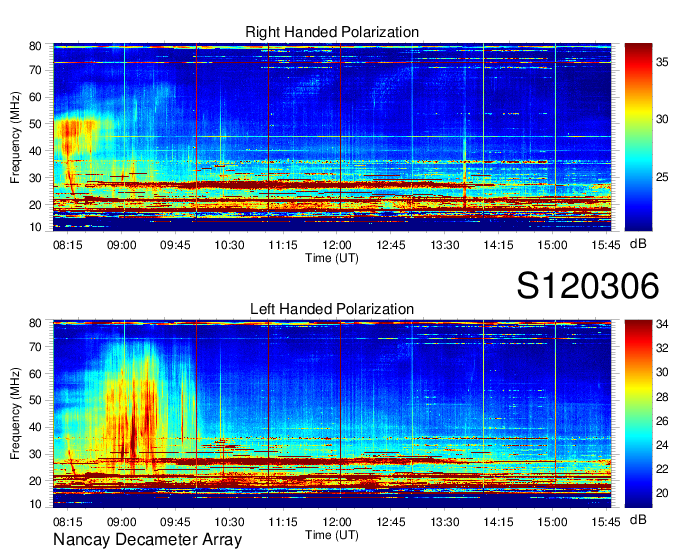Viewport: 680px width, 552px height.
Task: Click the 11:15 tick label under top plot
Action: click(283, 245)
